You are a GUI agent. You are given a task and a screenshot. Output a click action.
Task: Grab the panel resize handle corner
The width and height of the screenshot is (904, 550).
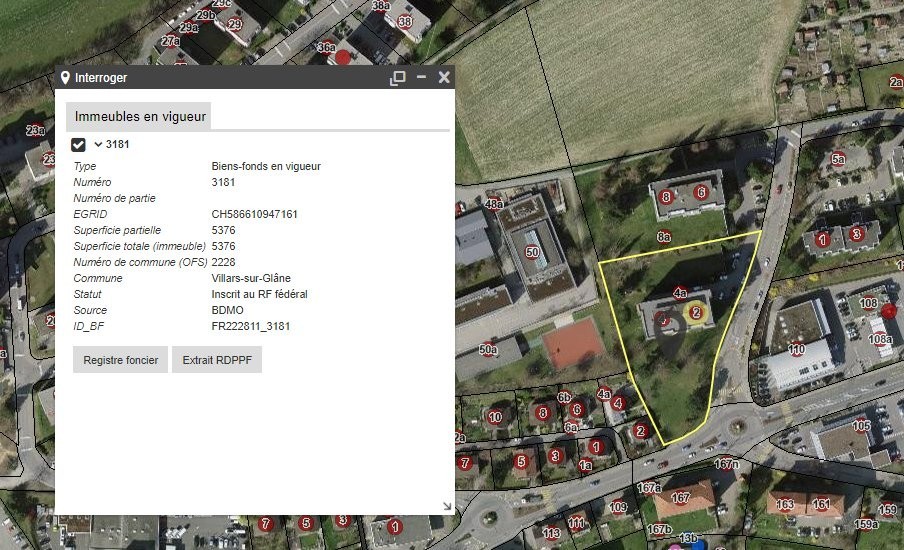tap(447, 507)
